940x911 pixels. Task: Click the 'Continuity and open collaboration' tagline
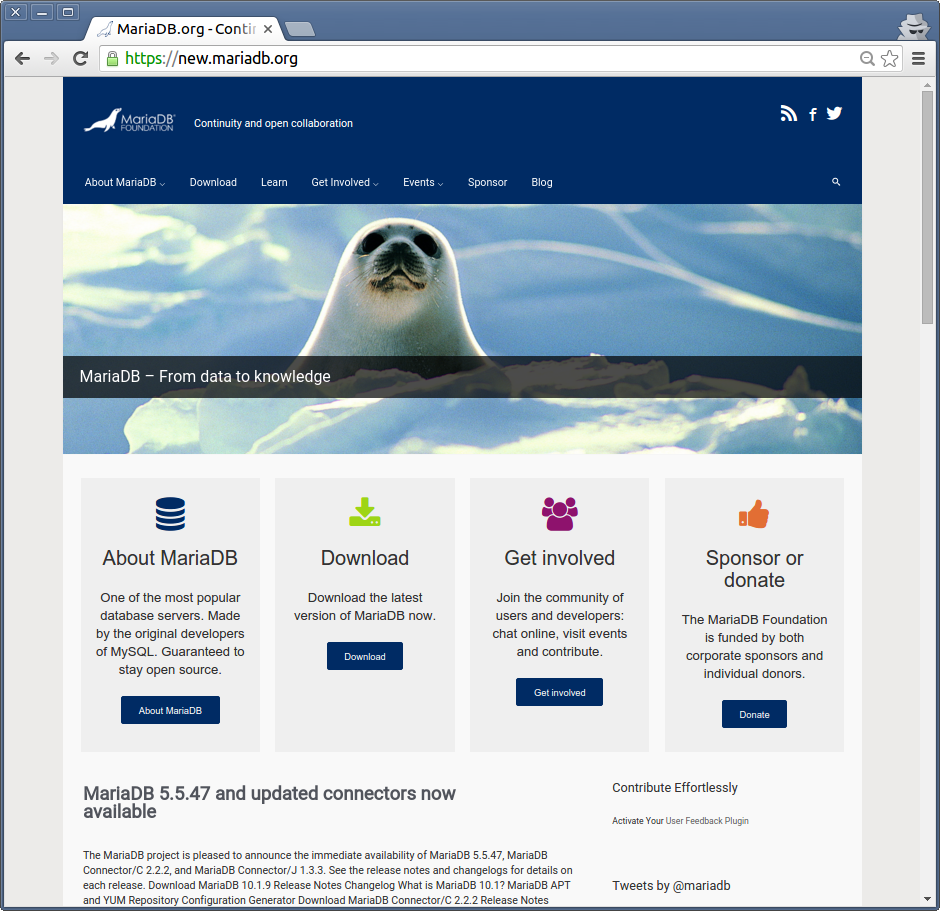[273, 123]
